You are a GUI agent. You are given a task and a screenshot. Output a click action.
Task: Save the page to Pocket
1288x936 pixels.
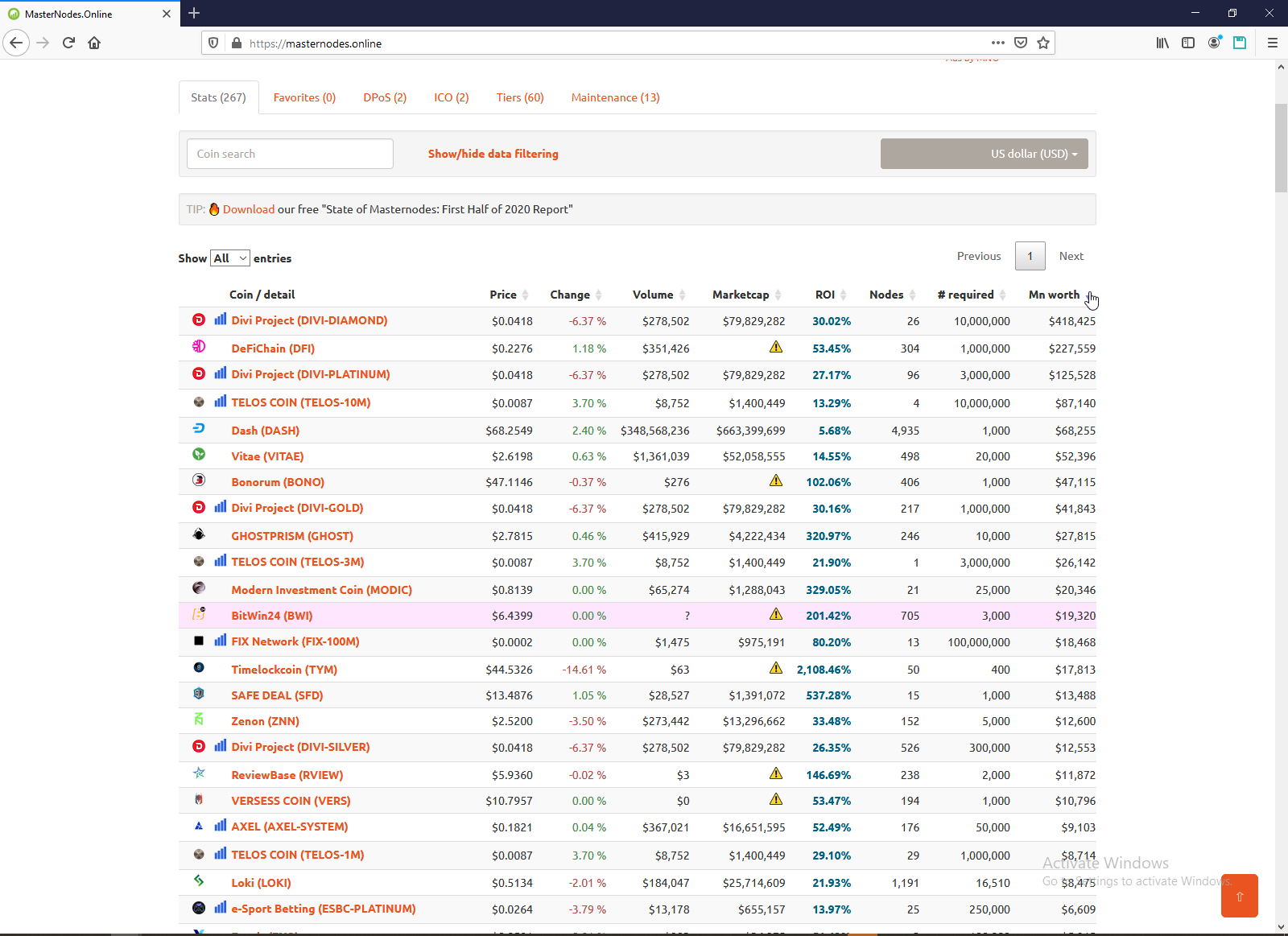click(1021, 43)
